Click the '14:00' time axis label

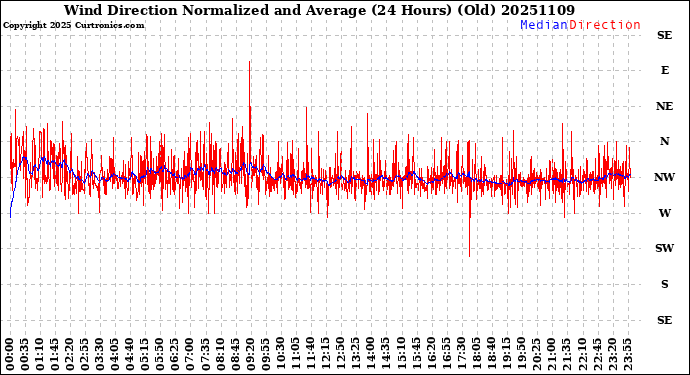pos(371,354)
